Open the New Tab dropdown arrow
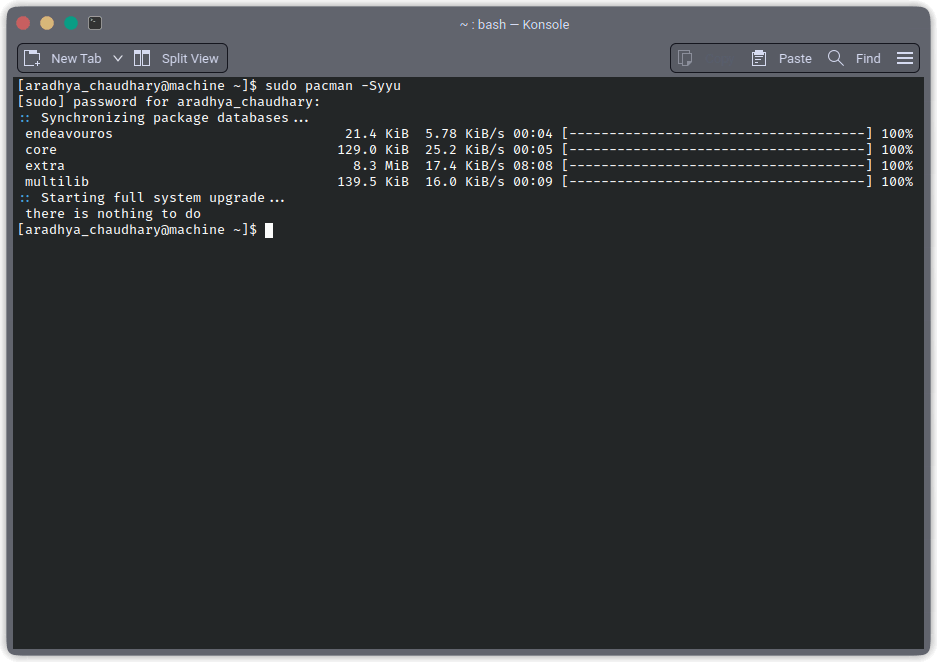 pos(118,59)
